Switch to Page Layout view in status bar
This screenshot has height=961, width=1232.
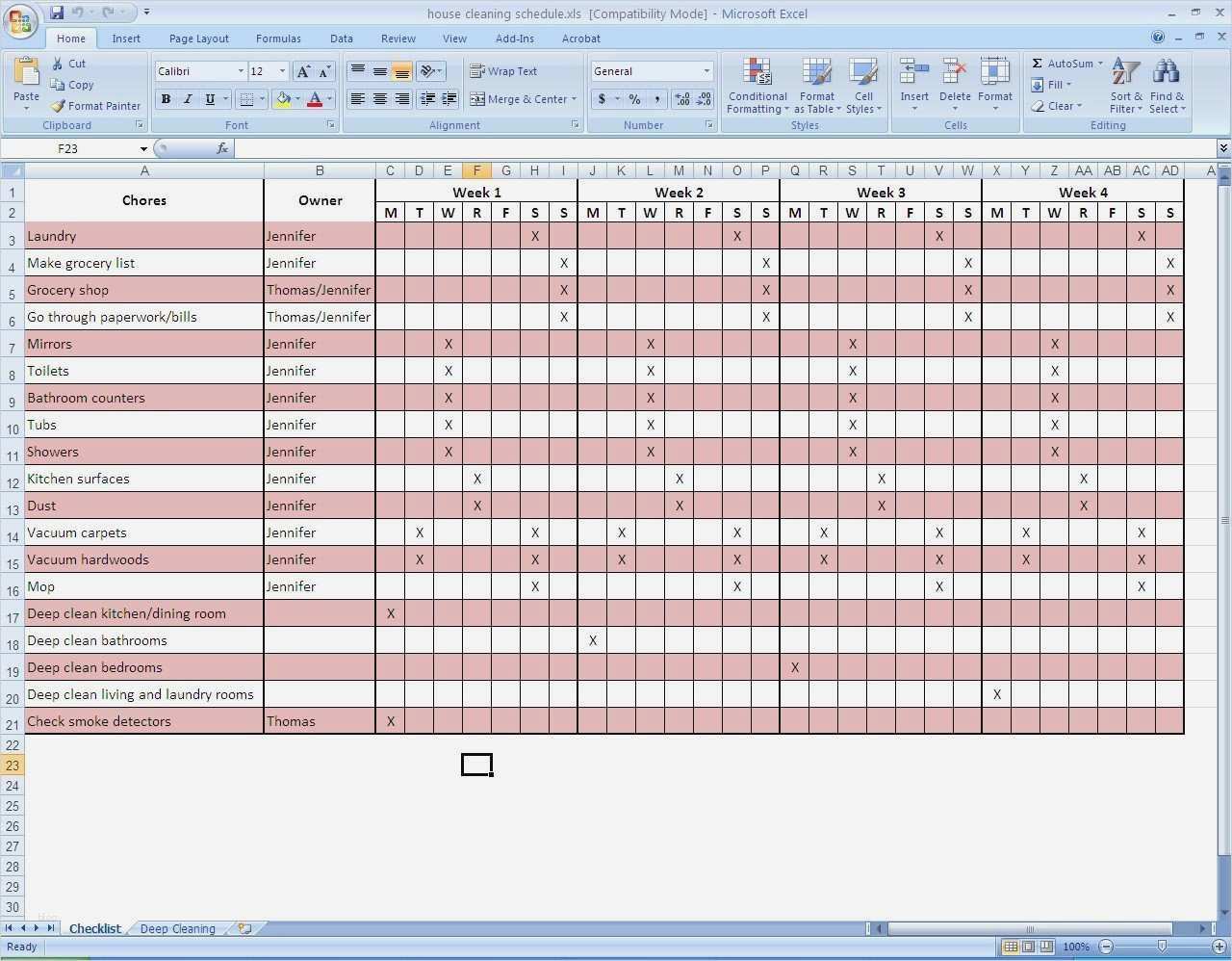1028,947
